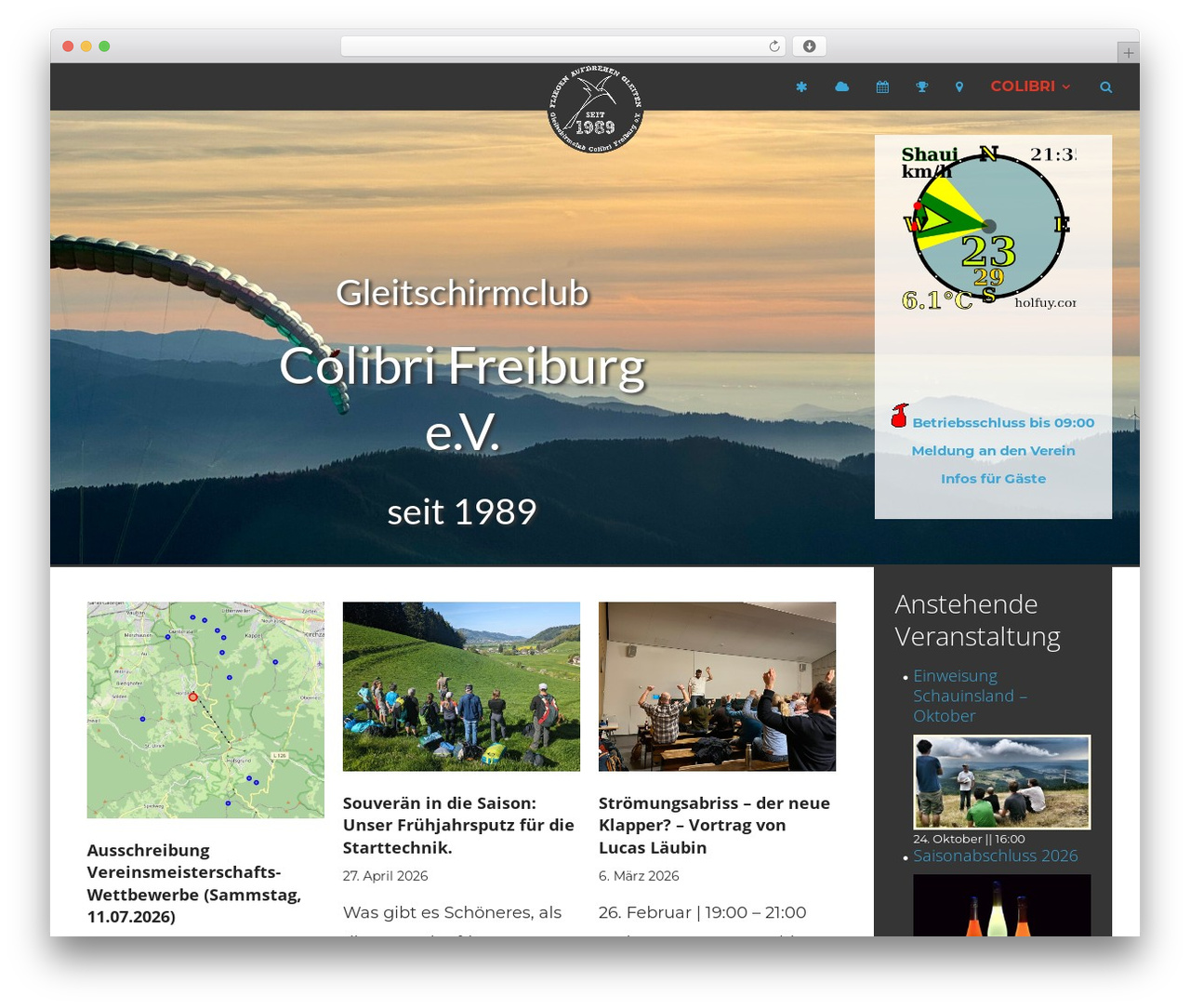Viewport: 1190px width, 1008px height.
Task: Click the date '6. März 2026'
Action: coord(639,876)
